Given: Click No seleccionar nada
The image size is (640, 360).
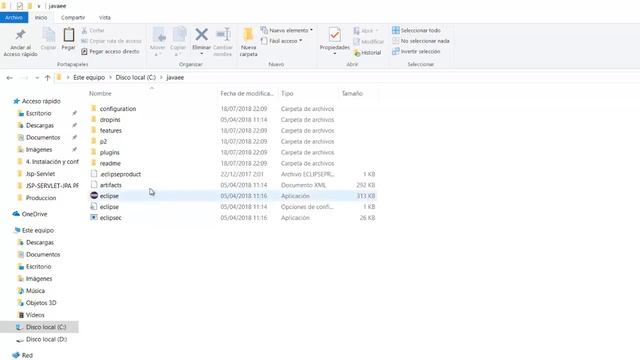Looking at the screenshot, I should [x=421, y=41].
